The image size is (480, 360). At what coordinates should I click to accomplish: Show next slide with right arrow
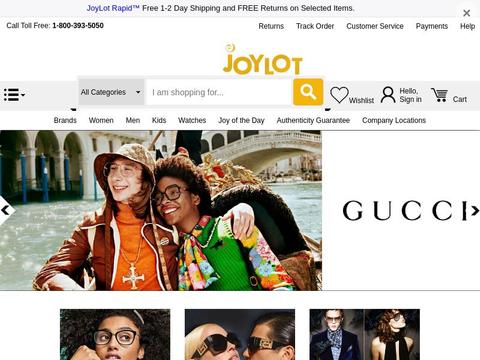click(x=475, y=211)
